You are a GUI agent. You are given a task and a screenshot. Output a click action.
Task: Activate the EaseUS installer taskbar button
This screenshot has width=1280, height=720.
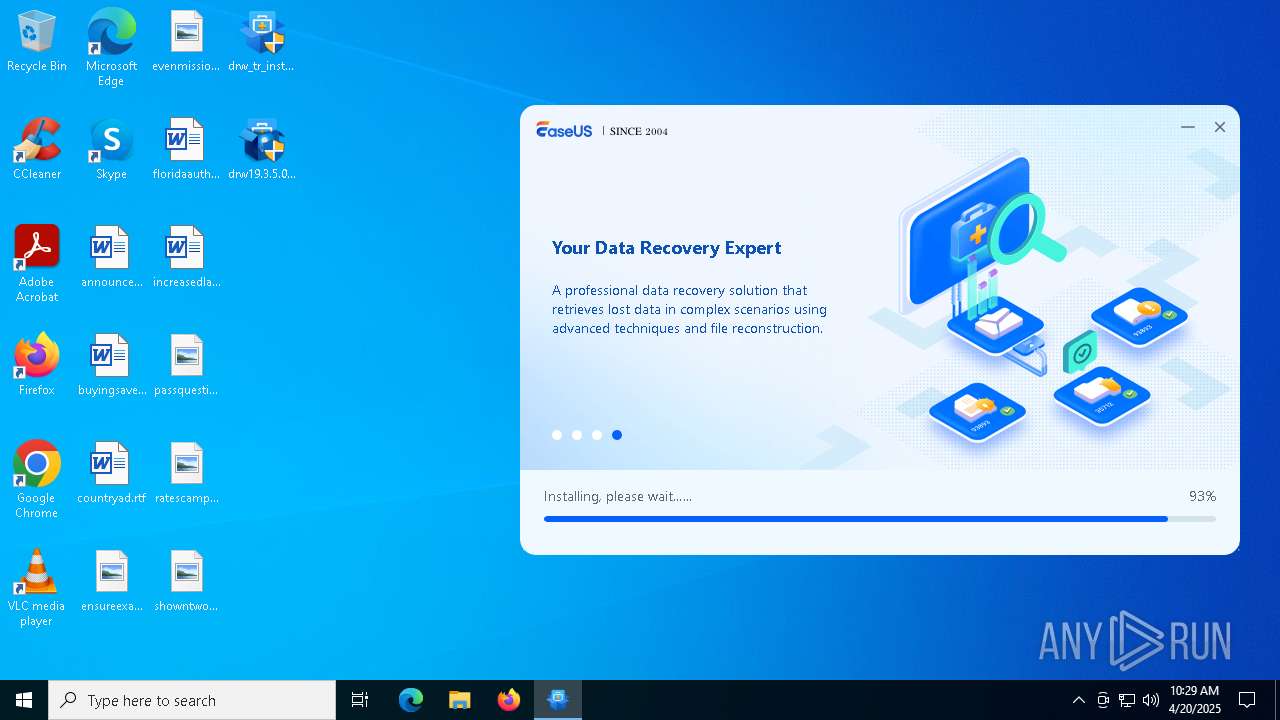point(558,700)
